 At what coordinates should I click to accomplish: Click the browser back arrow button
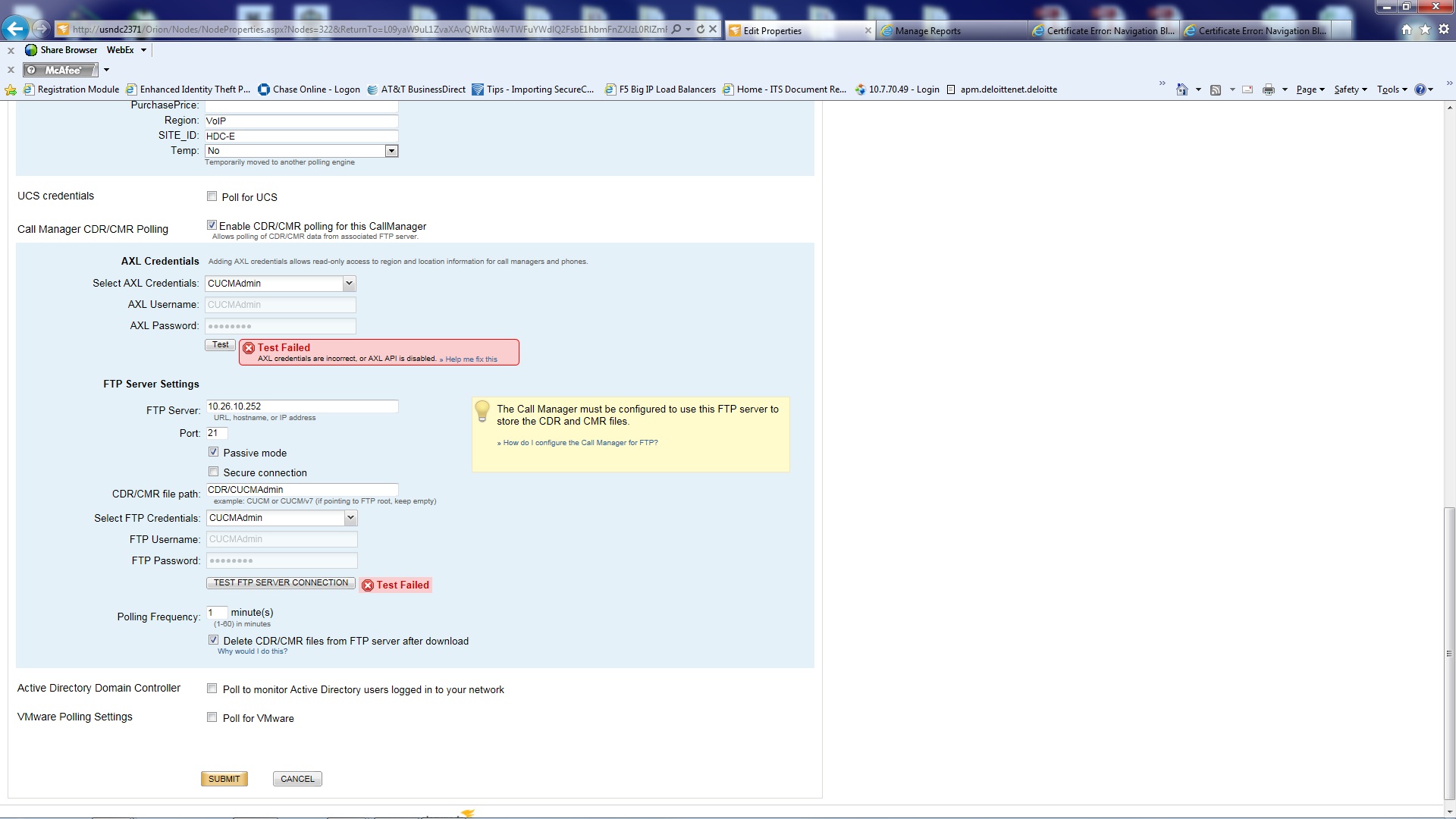[x=14, y=29]
